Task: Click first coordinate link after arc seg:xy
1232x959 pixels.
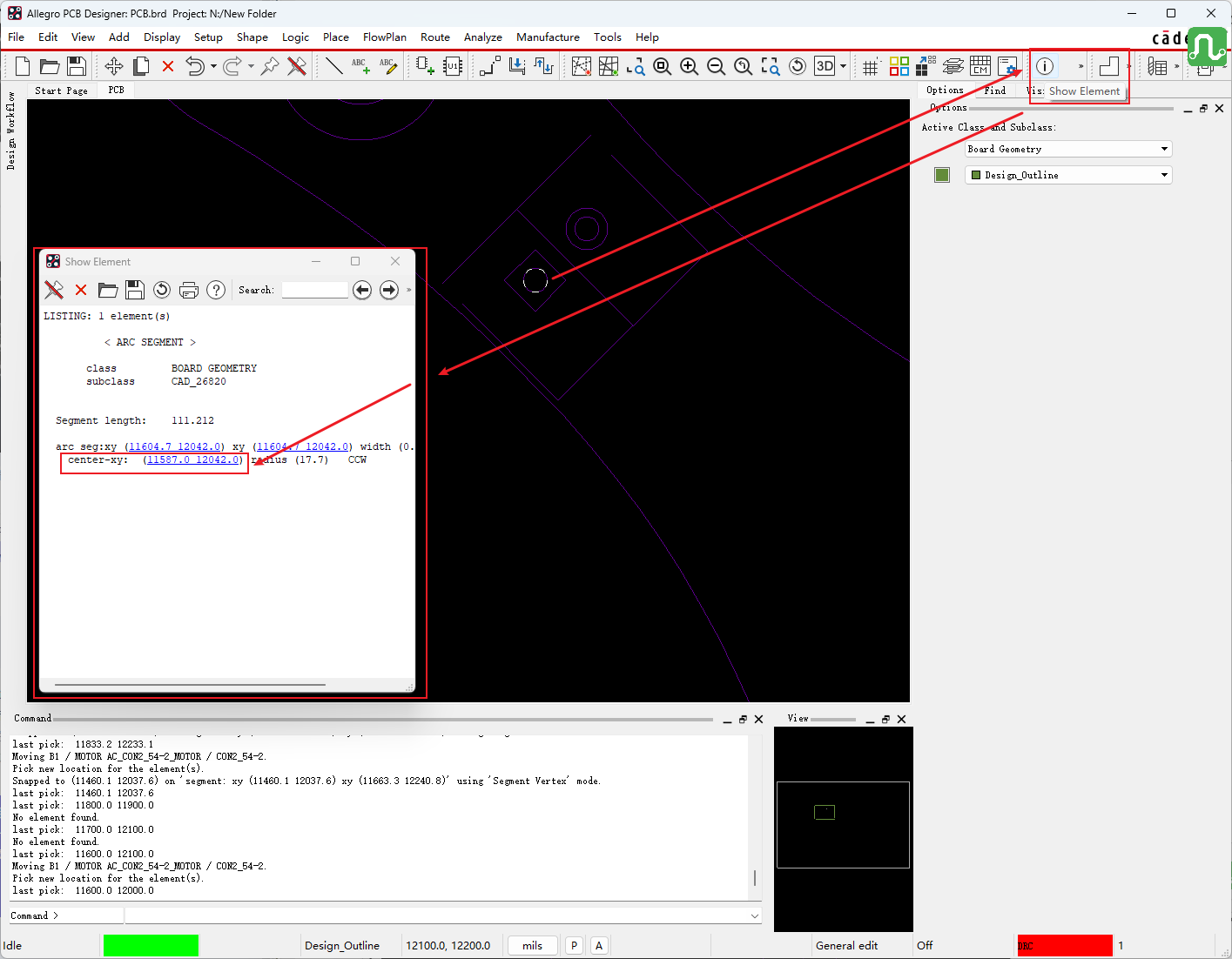Action: tap(175, 446)
